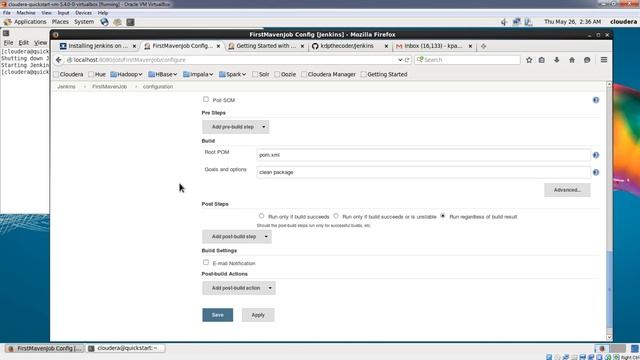Go to Jenkins breadcrumb link
The width and height of the screenshot is (640, 360).
tap(66, 87)
